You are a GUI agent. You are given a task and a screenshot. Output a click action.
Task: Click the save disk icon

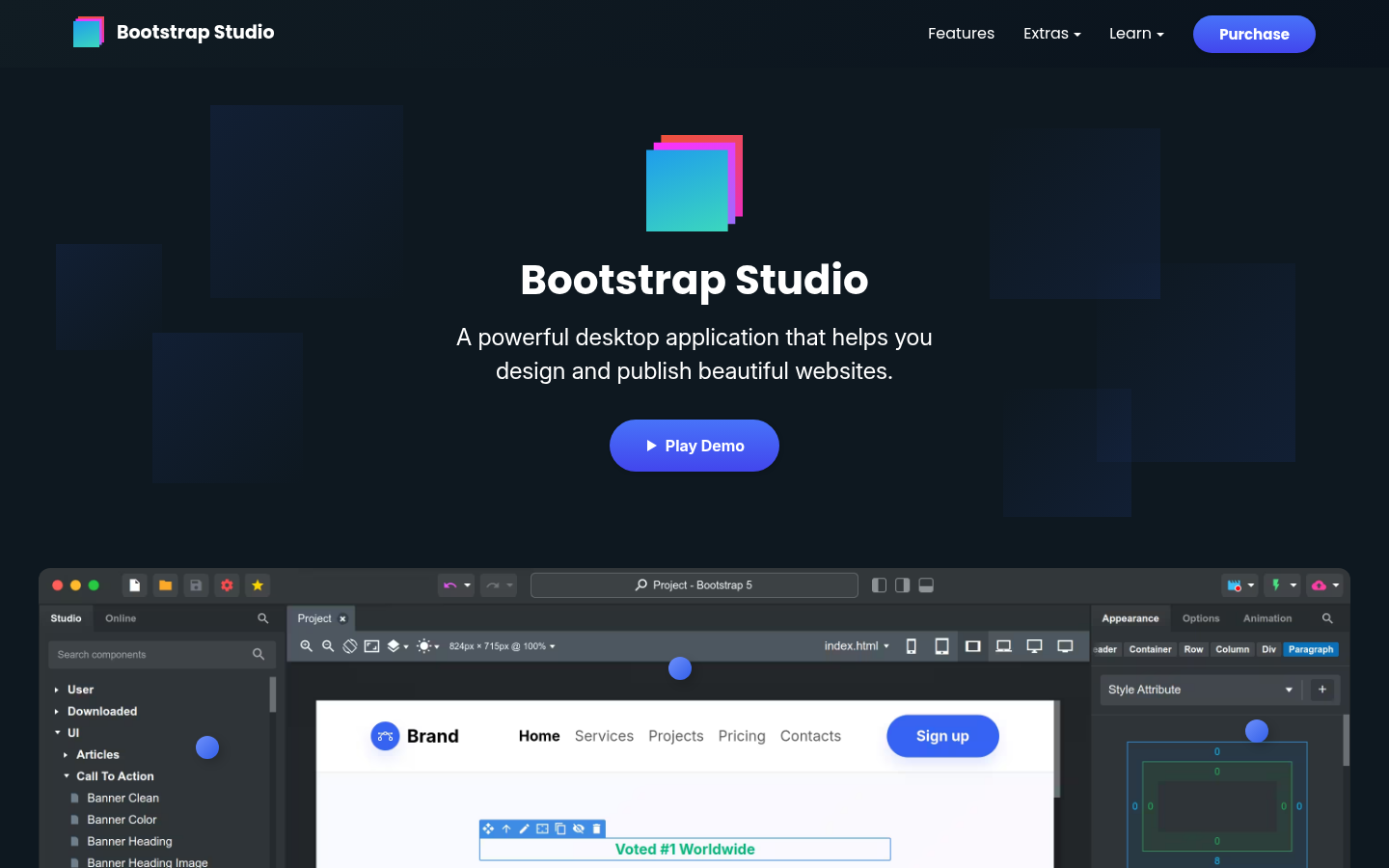(x=196, y=585)
